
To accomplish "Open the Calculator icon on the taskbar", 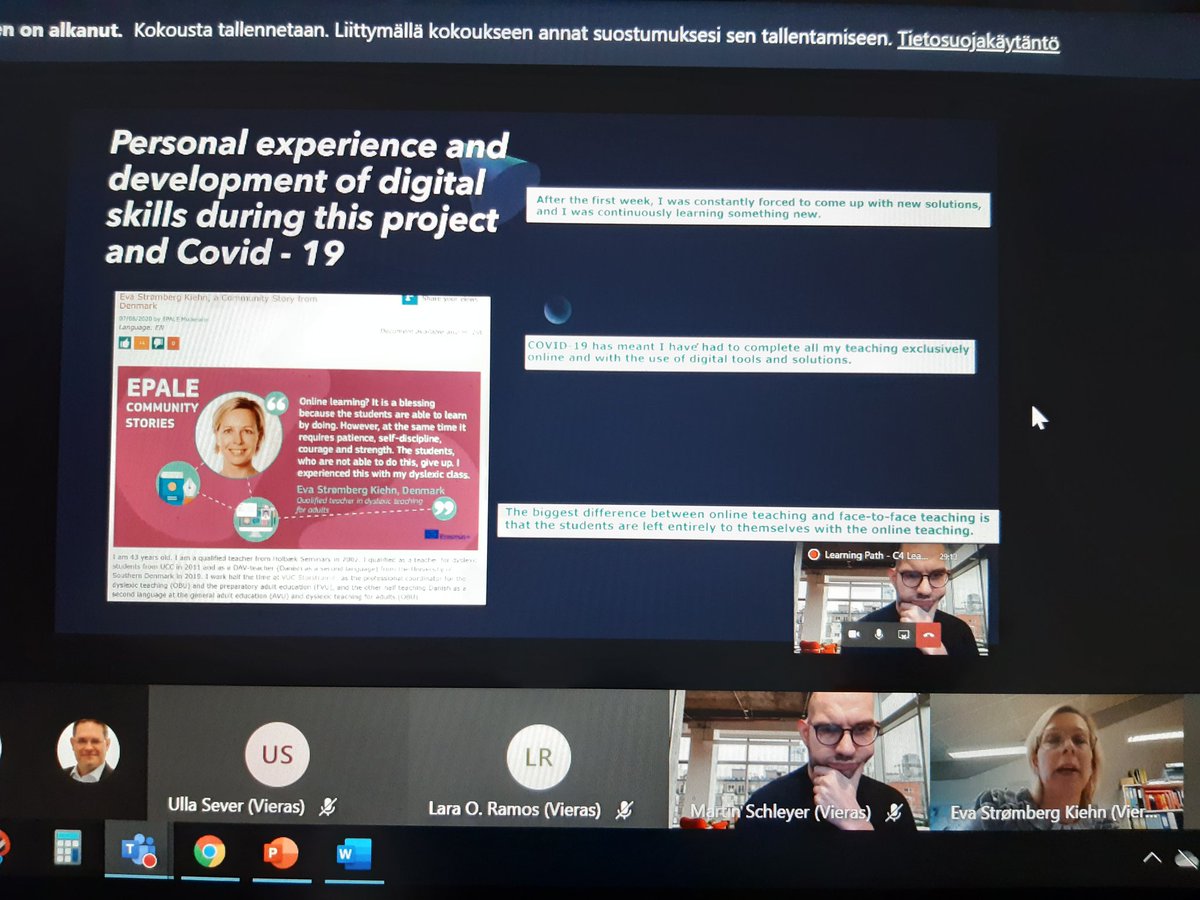I will pyautogui.click(x=68, y=848).
